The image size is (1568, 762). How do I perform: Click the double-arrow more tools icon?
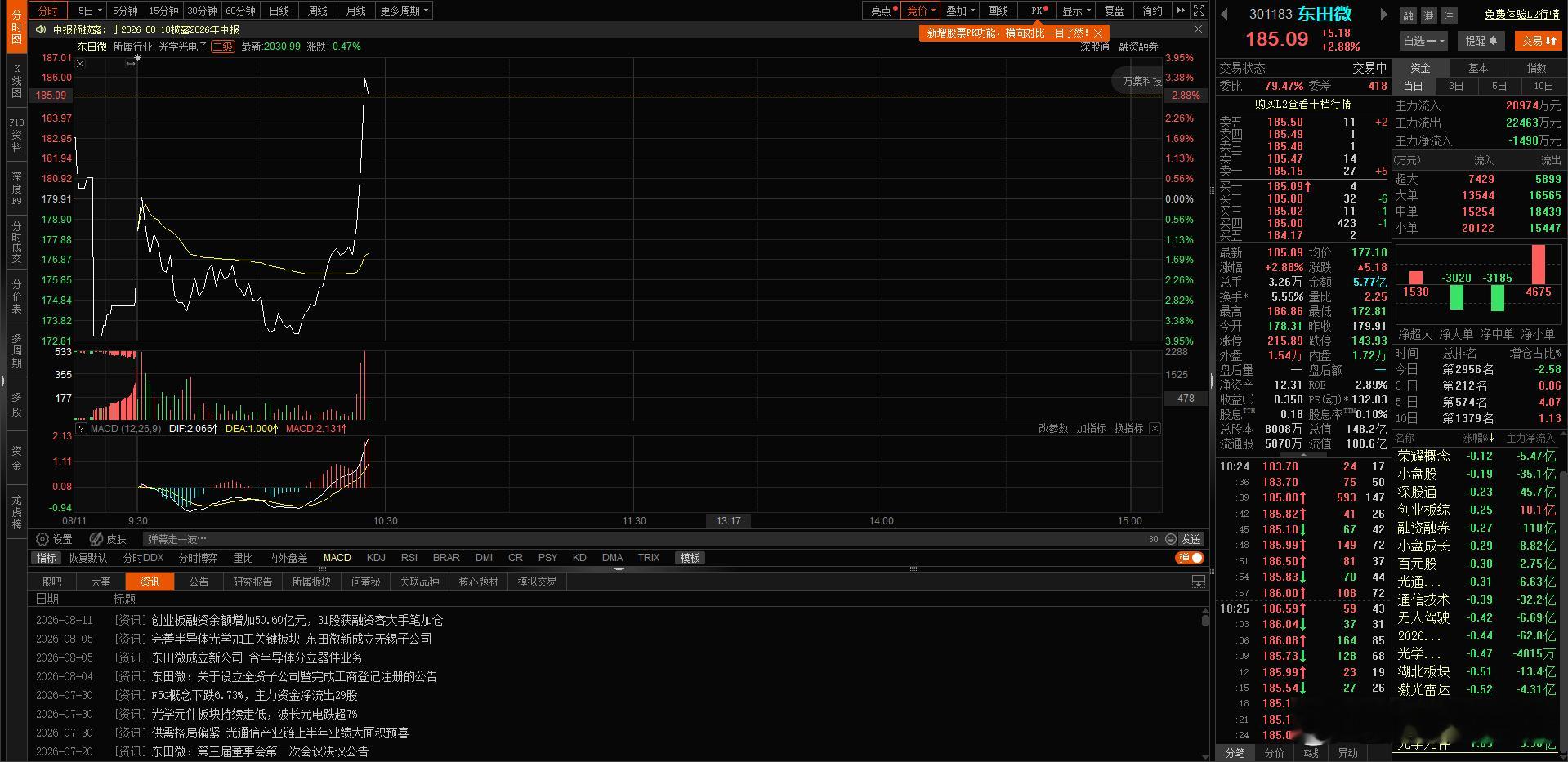point(1181,11)
